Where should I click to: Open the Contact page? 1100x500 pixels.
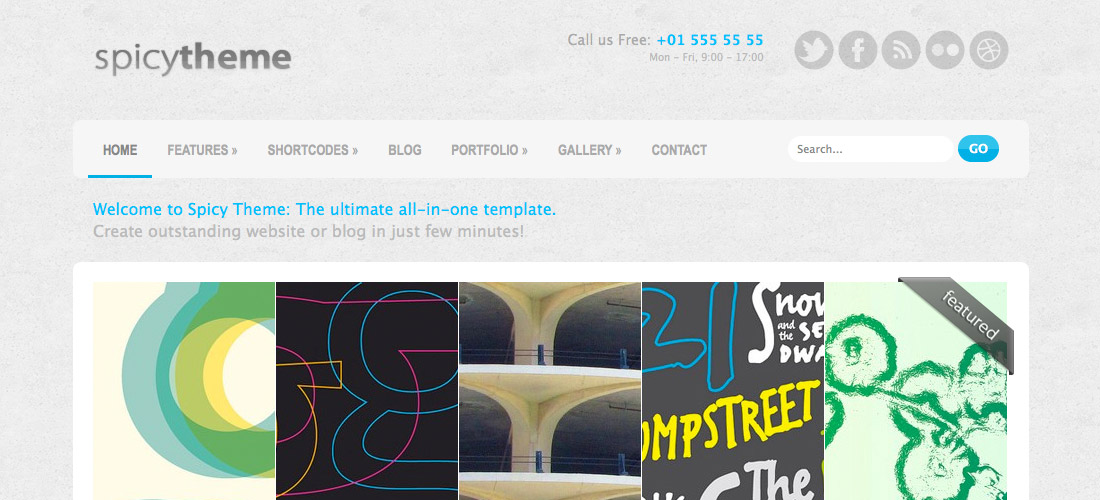click(679, 150)
